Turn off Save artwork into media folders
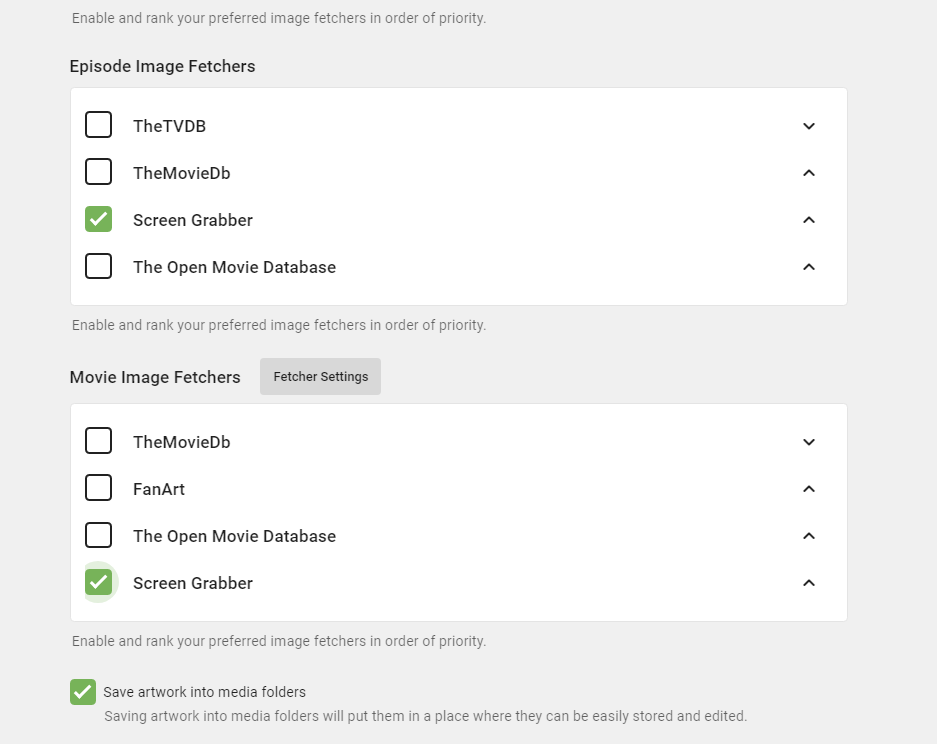This screenshot has height=744, width=937. pyautogui.click(x=83, y=692)
